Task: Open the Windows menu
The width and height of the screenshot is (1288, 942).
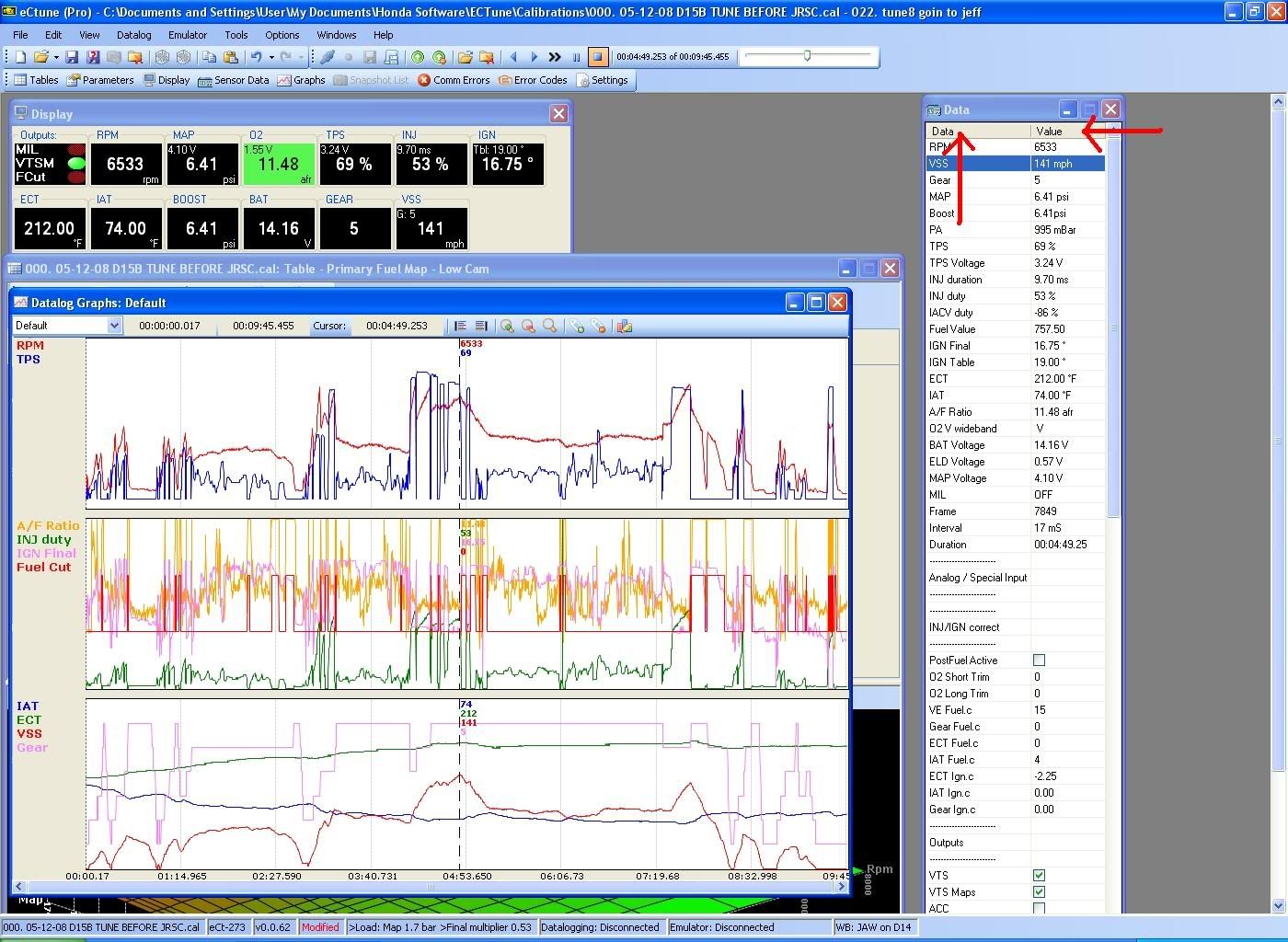Action: tap(337, 35)
